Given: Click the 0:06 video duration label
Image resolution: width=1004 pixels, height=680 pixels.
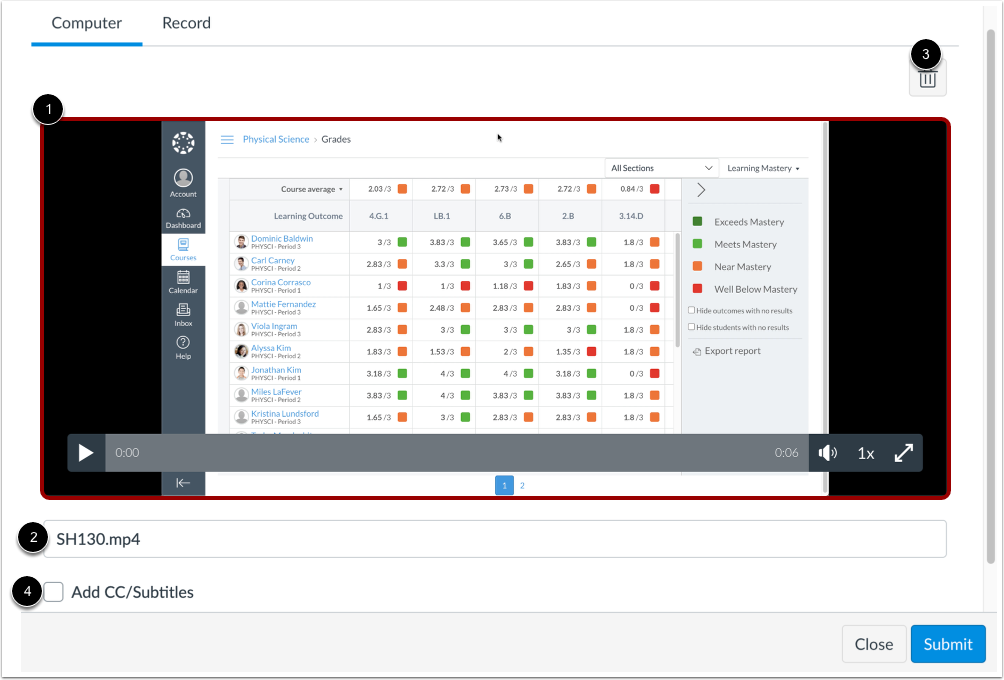Looking at the screenshot, I should click(786, 453).
